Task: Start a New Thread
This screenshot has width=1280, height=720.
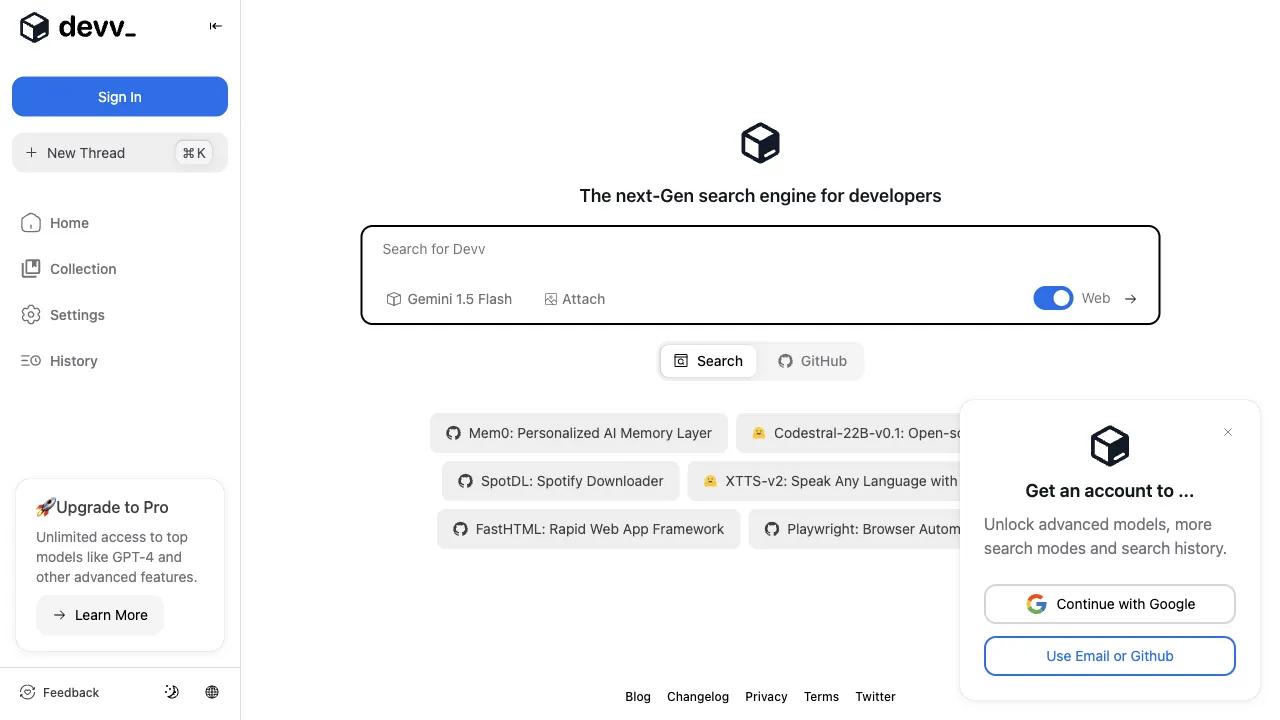Action: pos(120,153)
